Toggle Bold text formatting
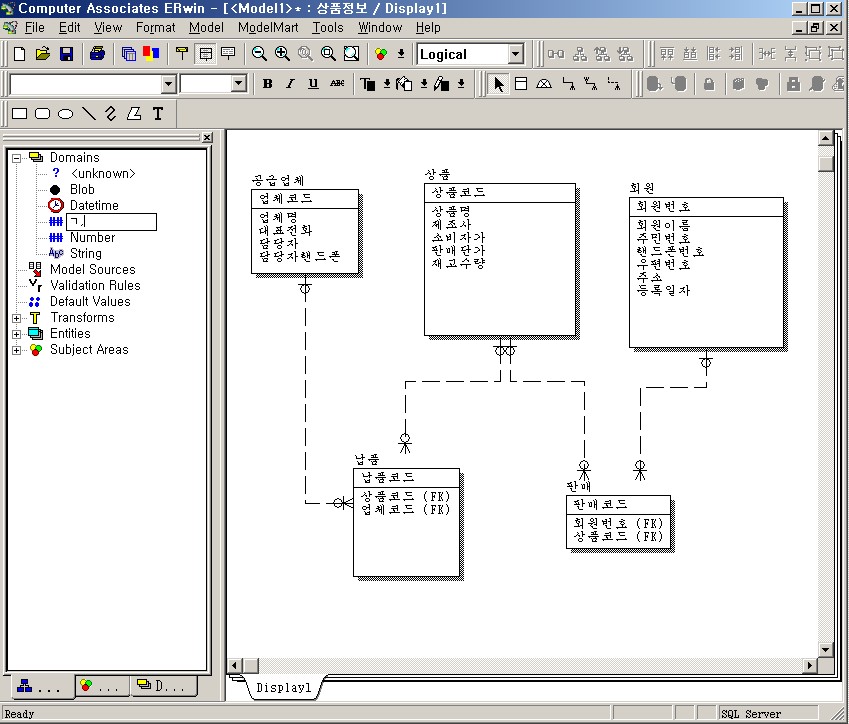 coord(267,84)
